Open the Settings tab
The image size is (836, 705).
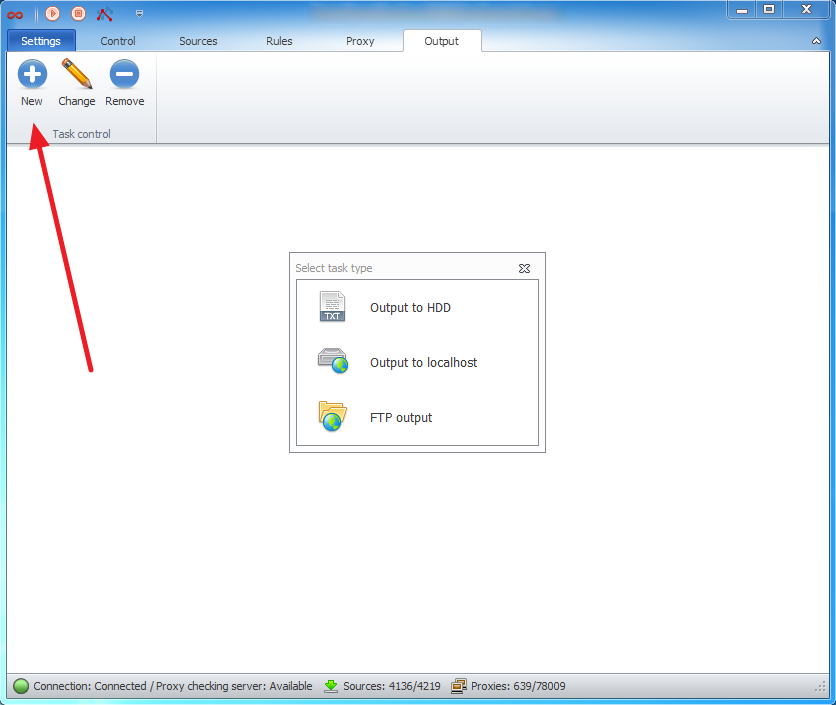coord(41,41)
